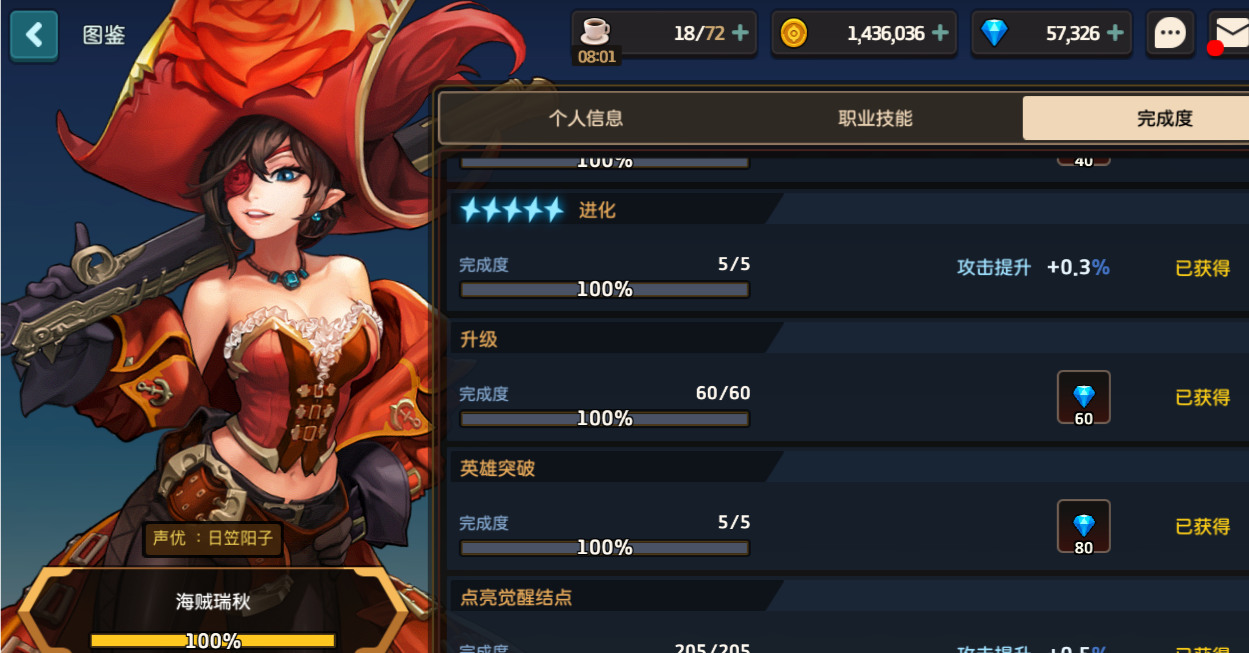
Task: Tap the coffee cup stamina icon
Action: [x=596, y=29]
